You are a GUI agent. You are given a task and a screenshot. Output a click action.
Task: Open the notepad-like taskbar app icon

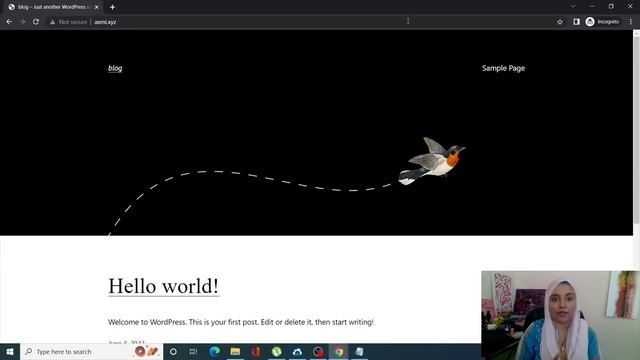360,351
